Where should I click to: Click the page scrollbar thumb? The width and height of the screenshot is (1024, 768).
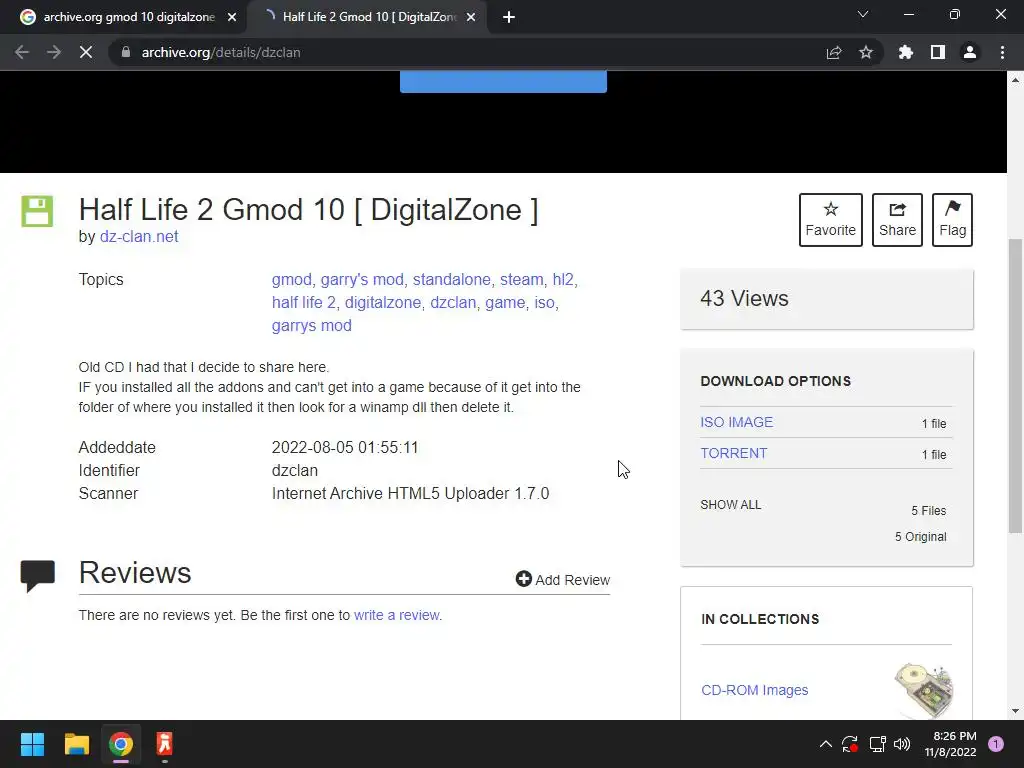click(1015, 385)
